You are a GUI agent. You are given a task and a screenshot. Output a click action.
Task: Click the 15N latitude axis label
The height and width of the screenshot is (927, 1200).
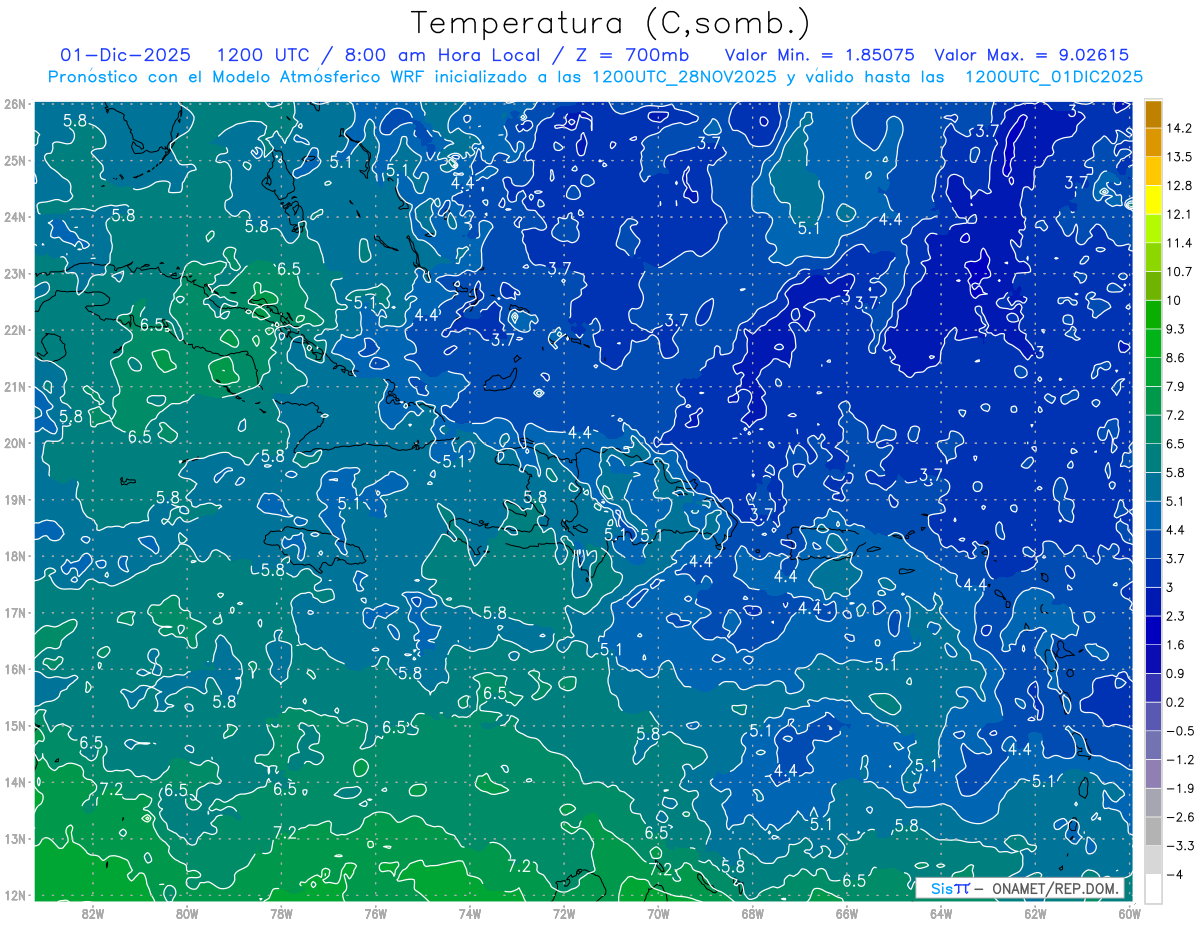15,725
